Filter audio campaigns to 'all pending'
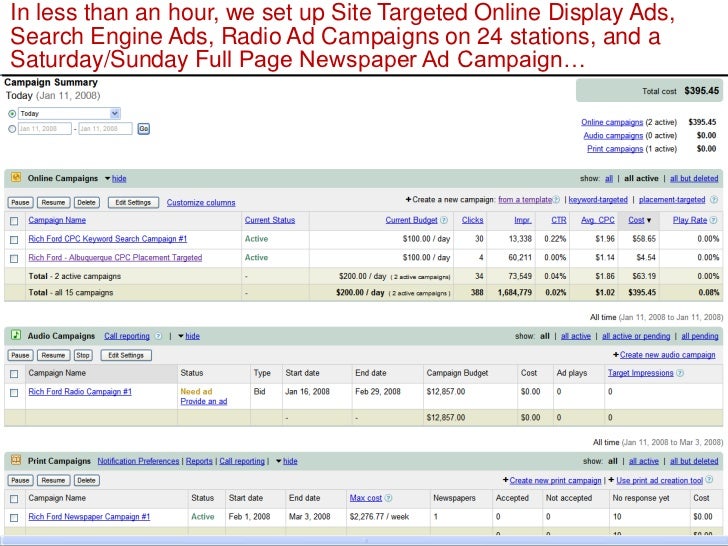The height and width of the screenshot is (546, 728). pyautogui.click(x=700, y=336)
